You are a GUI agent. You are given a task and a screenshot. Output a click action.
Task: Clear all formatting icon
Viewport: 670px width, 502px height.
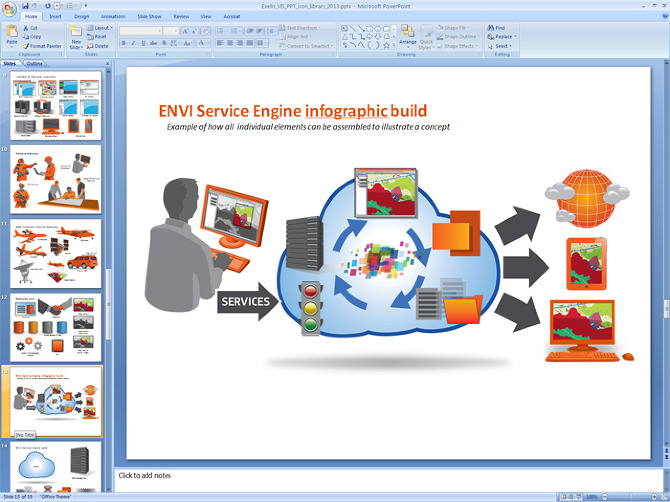tap(206, 31)
